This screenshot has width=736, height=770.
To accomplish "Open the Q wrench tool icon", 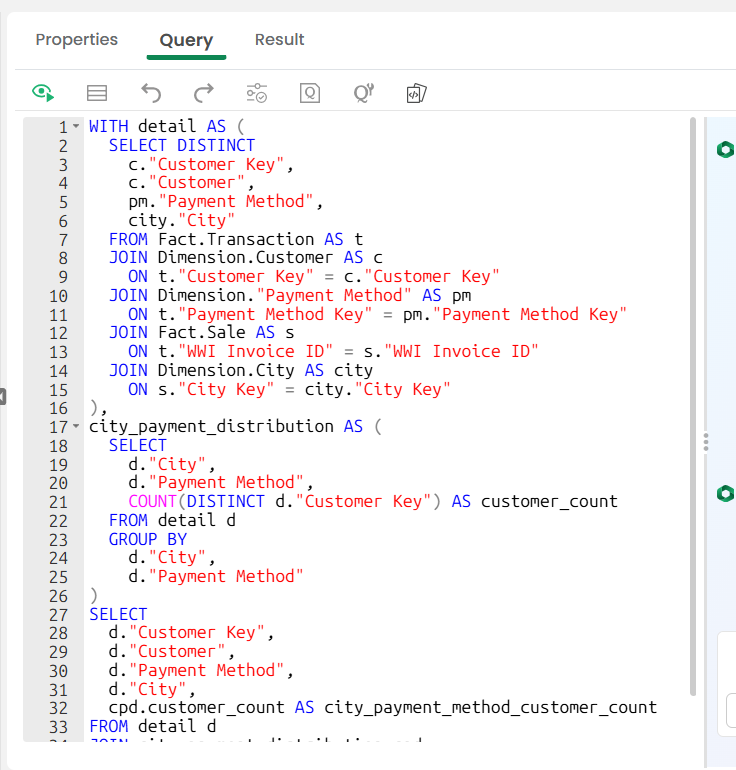I will tap(364, 93).
